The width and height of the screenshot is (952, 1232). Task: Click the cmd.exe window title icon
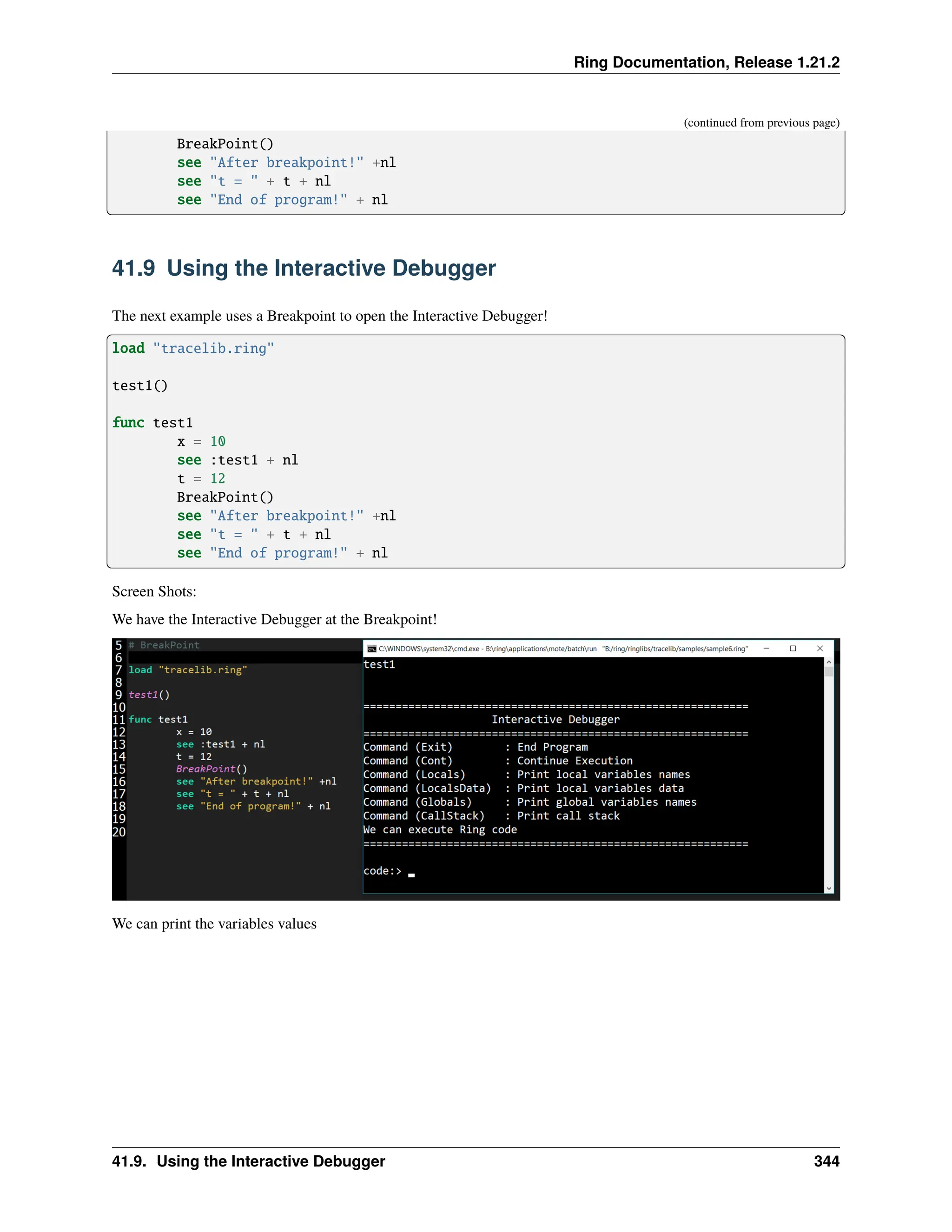click(372, 649)
